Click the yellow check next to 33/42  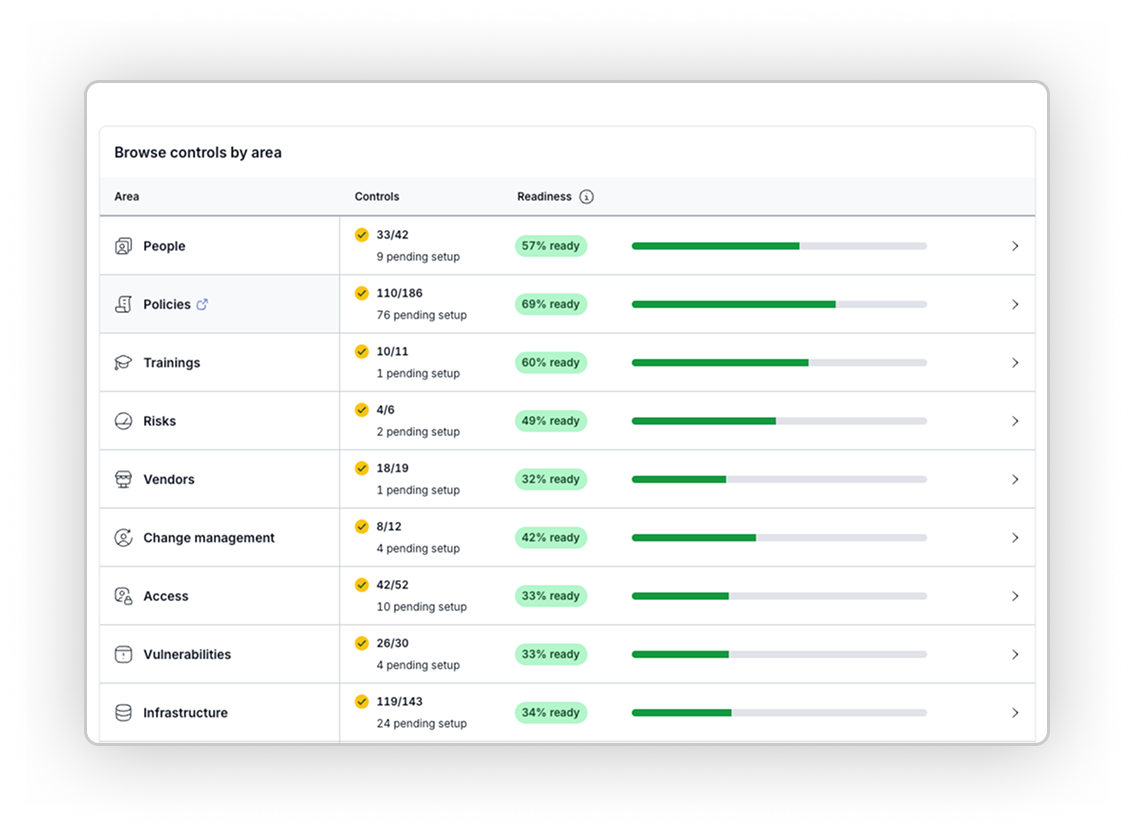[362, 235]
